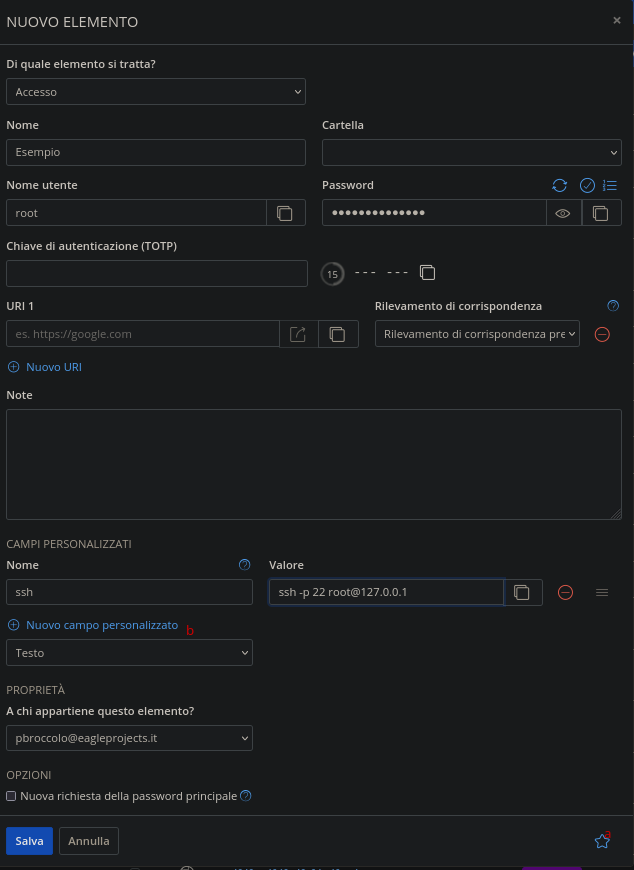Viewport: 634px width, 870px height.
Task: Mark item as favorite with star
Action: click(602, 841)
